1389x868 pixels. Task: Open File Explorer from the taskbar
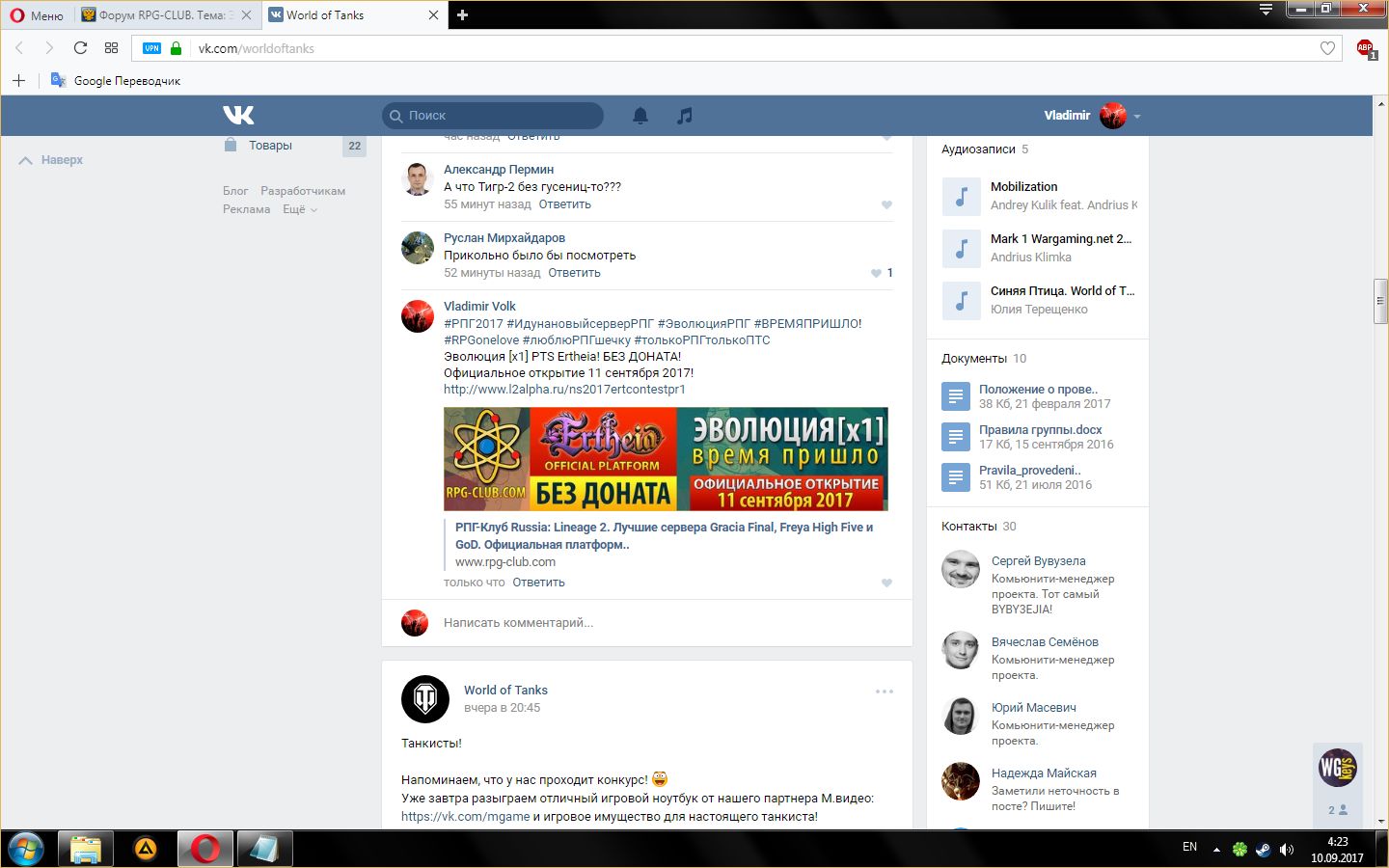point(86,849)
